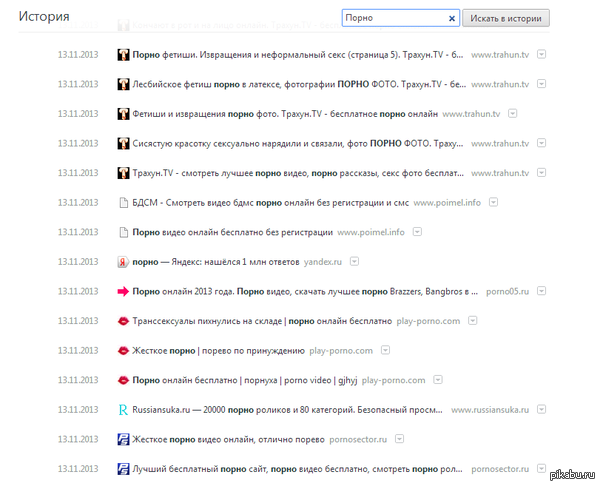Click the page icon of the "без регистрации" poimel.info entry
This screenshot has width=600, height=486.
123,232
